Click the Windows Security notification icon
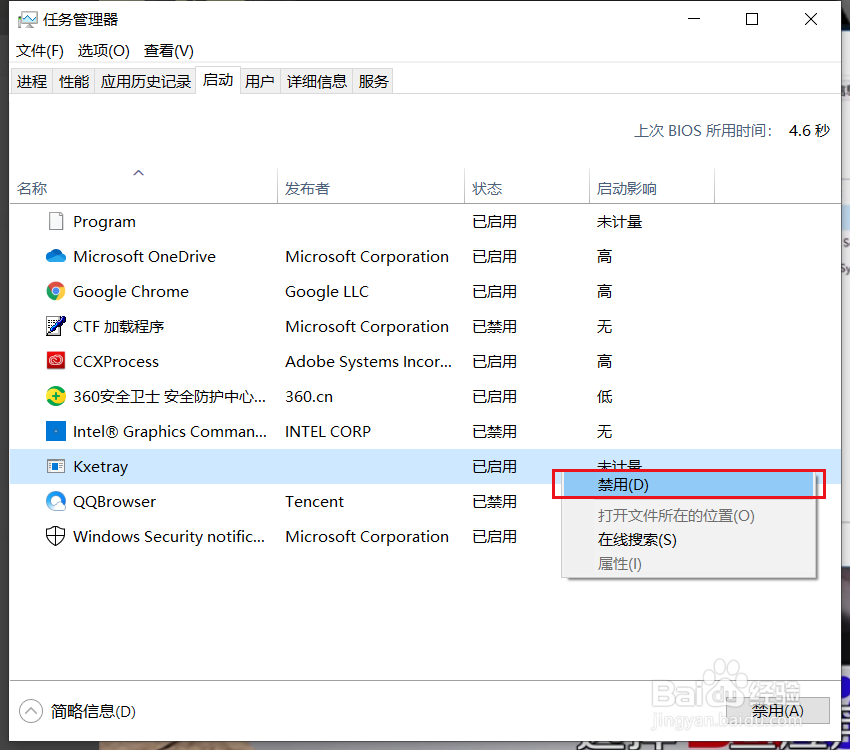850x750 pixels. pyautogui.click(x=57, y=536)
